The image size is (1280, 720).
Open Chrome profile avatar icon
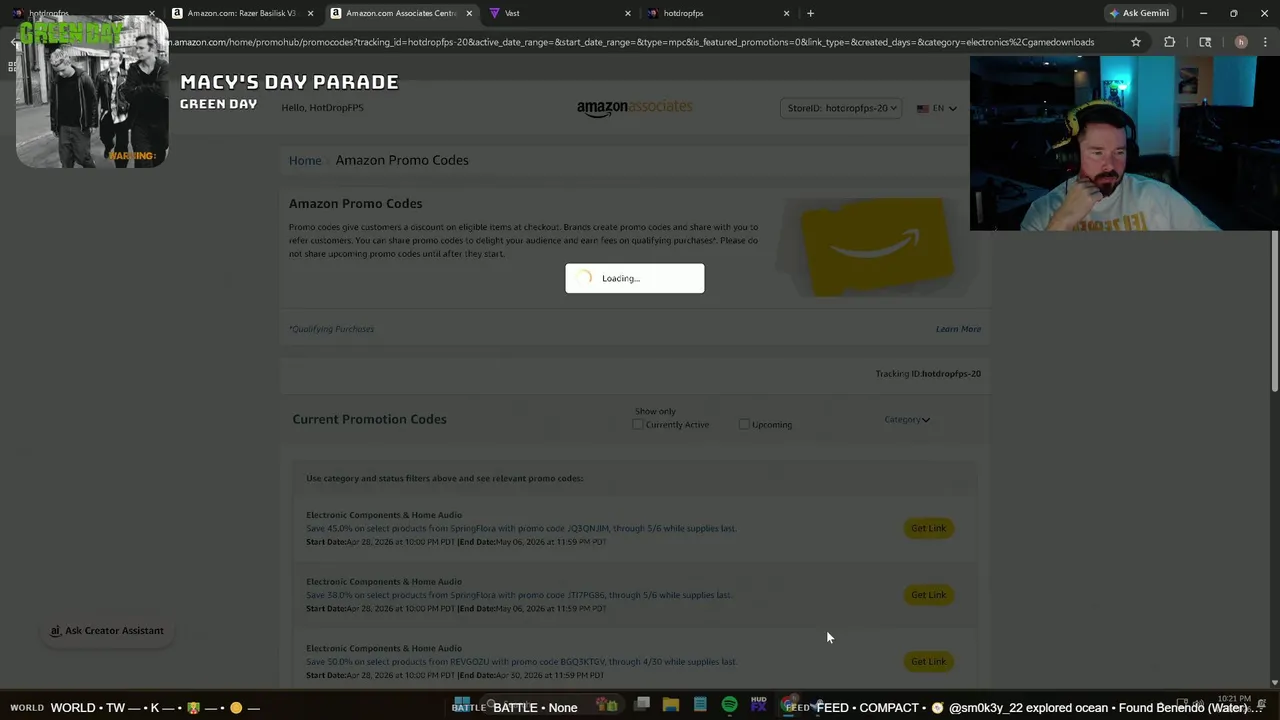(1241, 42)
